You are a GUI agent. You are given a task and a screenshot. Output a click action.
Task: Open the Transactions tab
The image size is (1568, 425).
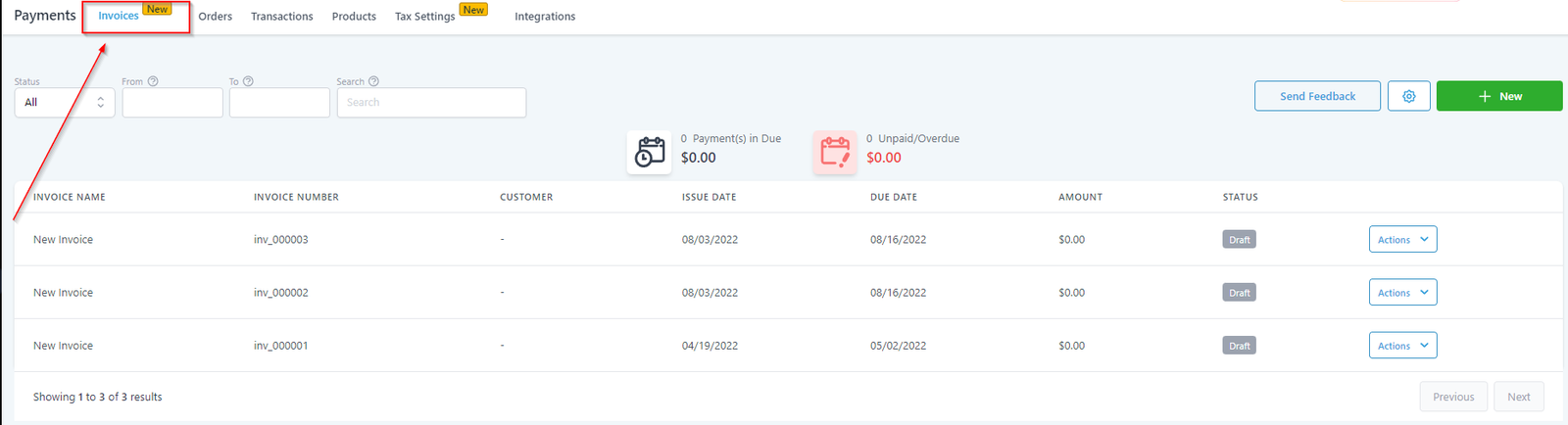coord(281,17)
